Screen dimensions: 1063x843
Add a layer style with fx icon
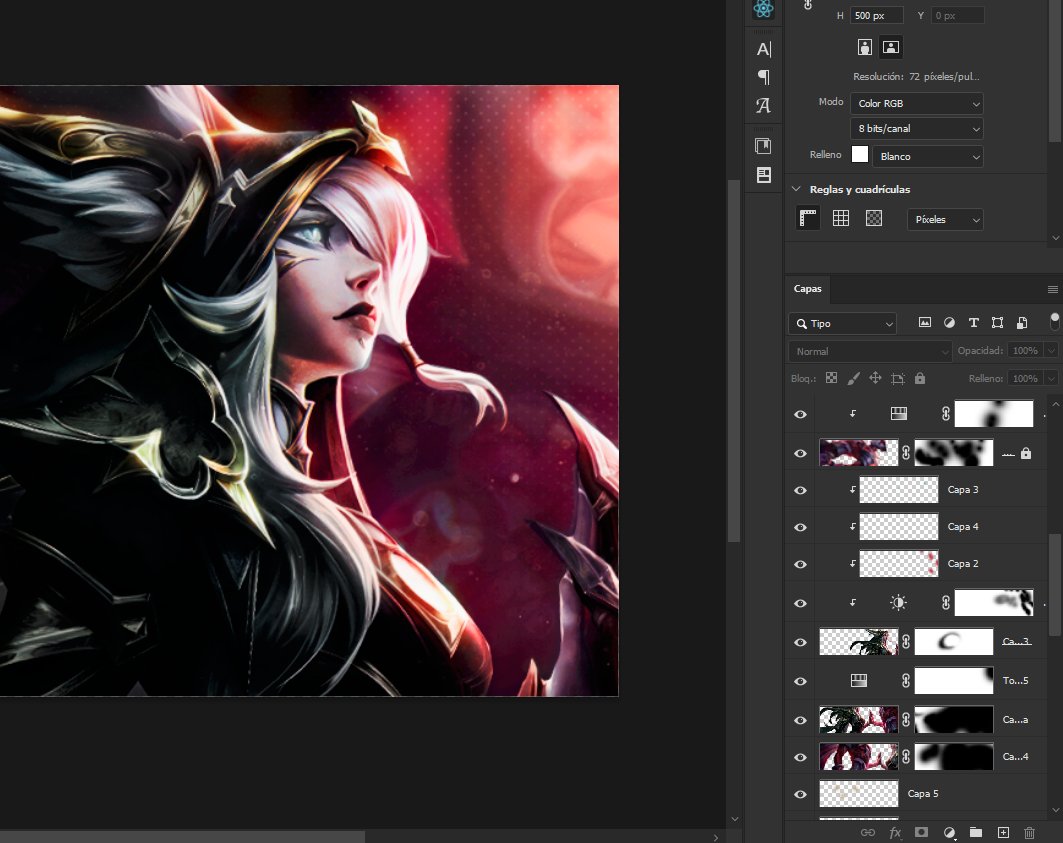895,832
